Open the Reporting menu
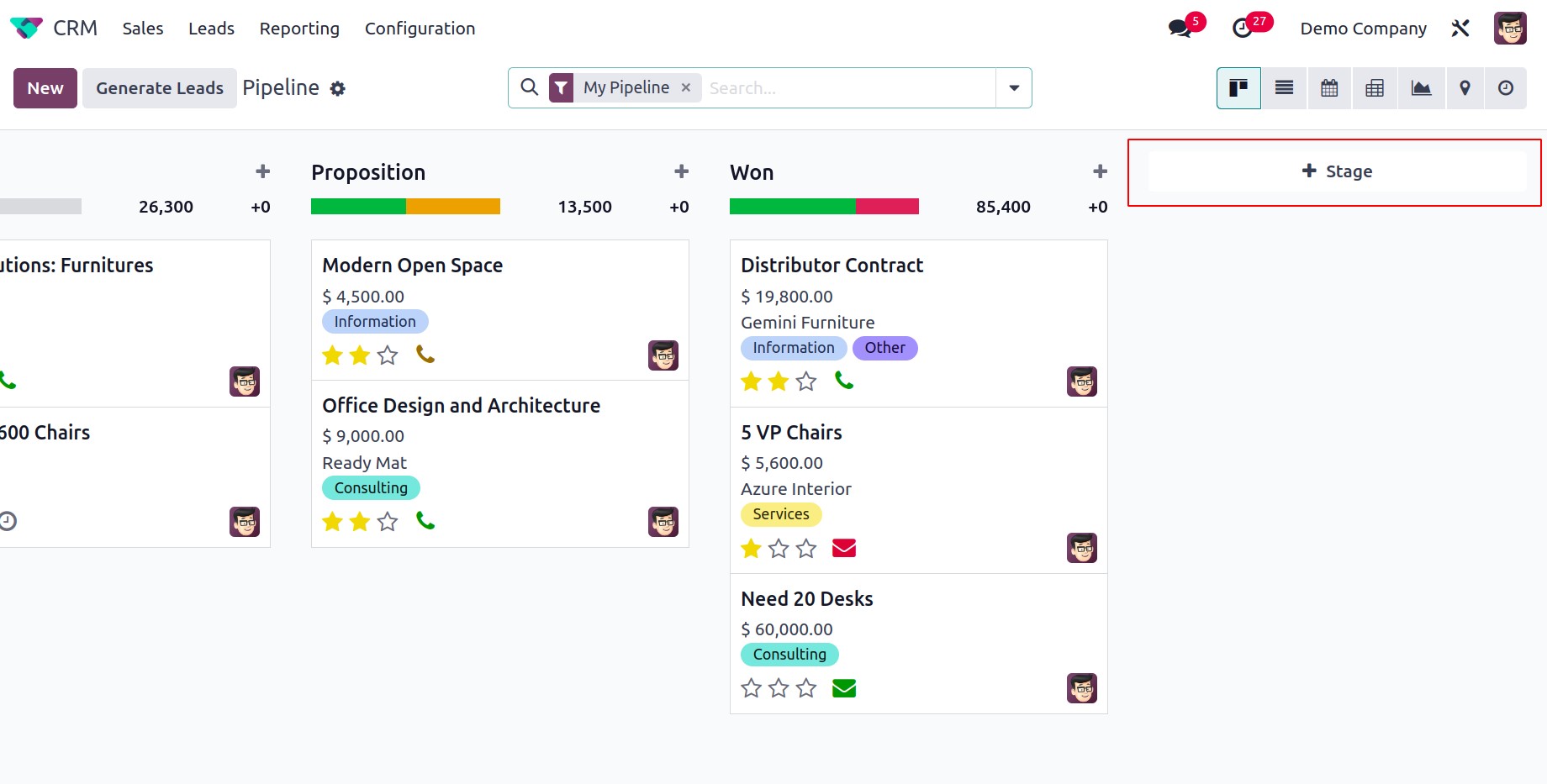This screenshot has width=1547, height=784. pyautogui.click(x=299, y=29)
